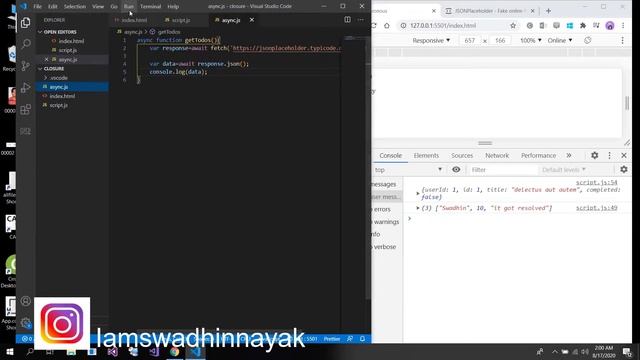The height and width of the screenshot is (360, 640).
Task: Open DevTools customize three-dot menu
Action: 609,156
